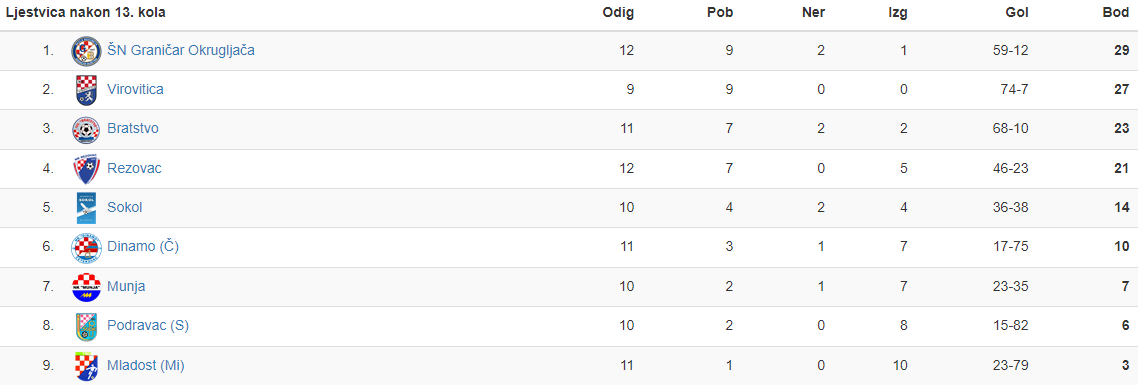Open the Podravac (S) team link
The width and height of the screenshot is (1139, 387).
(148, 326)
